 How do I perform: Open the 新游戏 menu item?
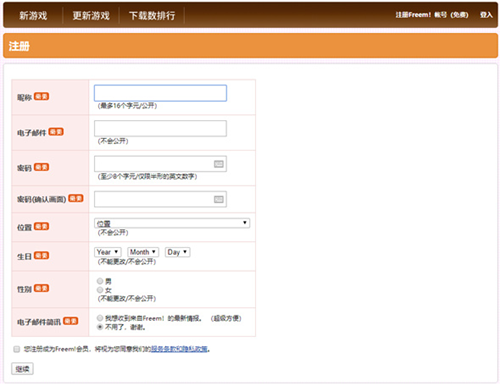click(33, 15)
